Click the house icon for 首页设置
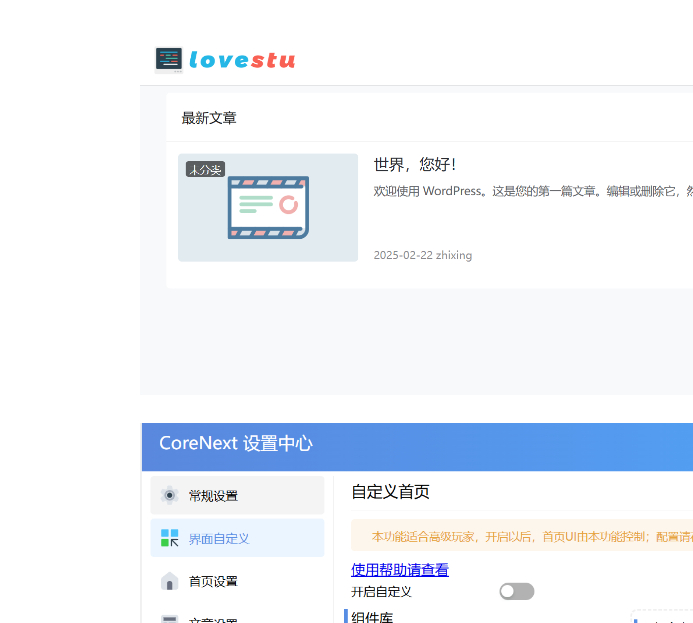 [x=170, y=581]
